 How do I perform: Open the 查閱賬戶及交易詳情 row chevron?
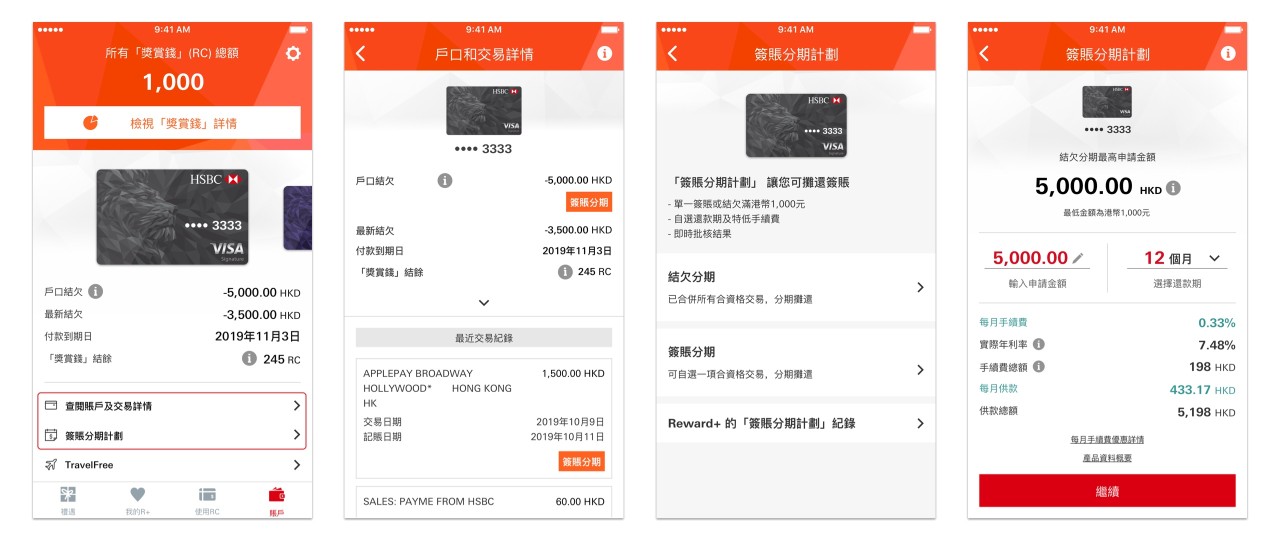click(x=296, y=406)
